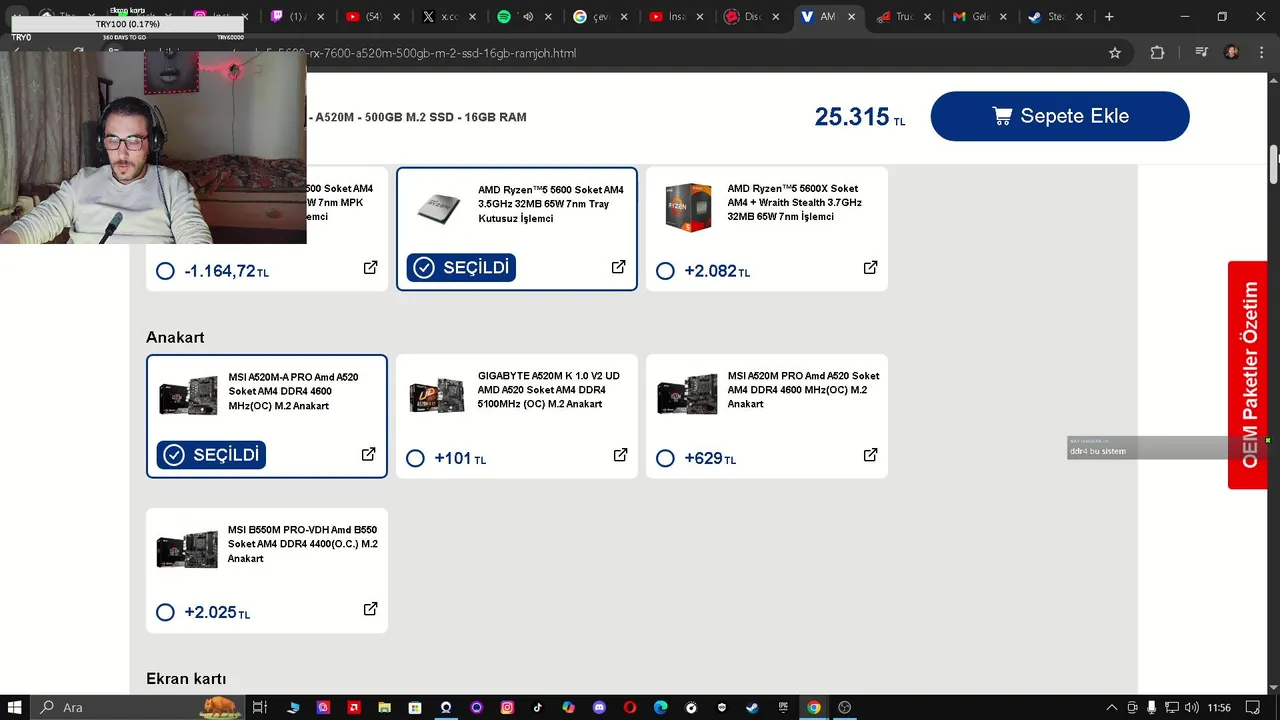Open OBS Studio from the taskbar
Image resolution: width=1280 pixels, height=720 pixels.
tap(845, 707)
